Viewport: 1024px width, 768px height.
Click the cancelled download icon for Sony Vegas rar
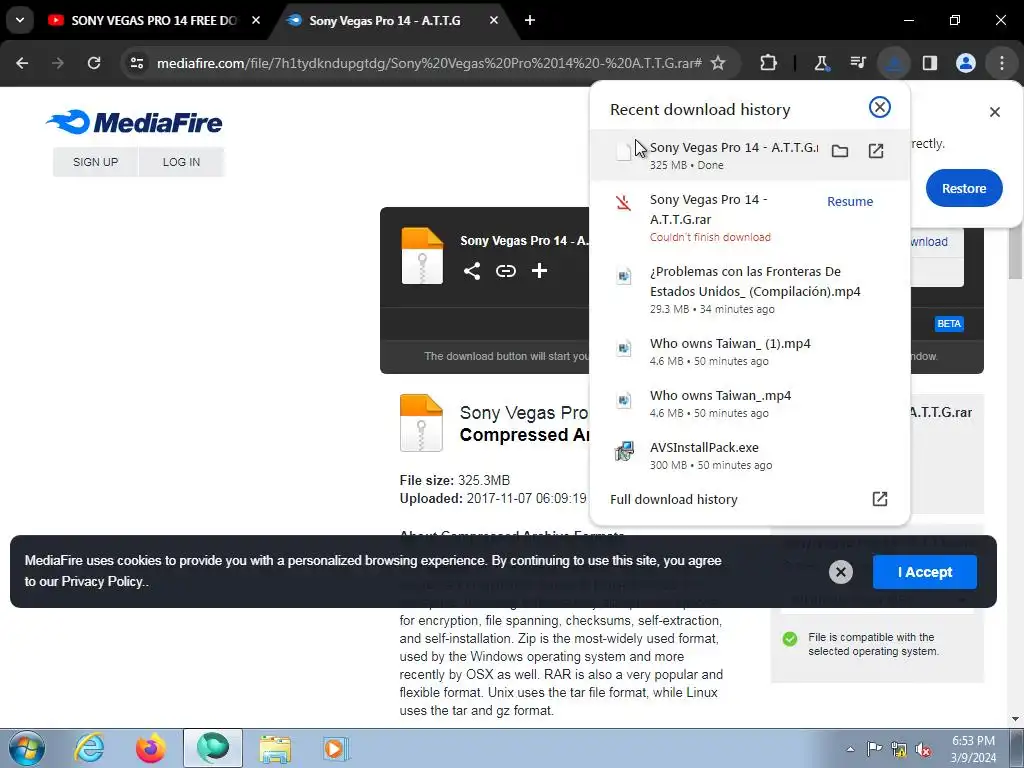pyautogui.click(x=624, y=202)
